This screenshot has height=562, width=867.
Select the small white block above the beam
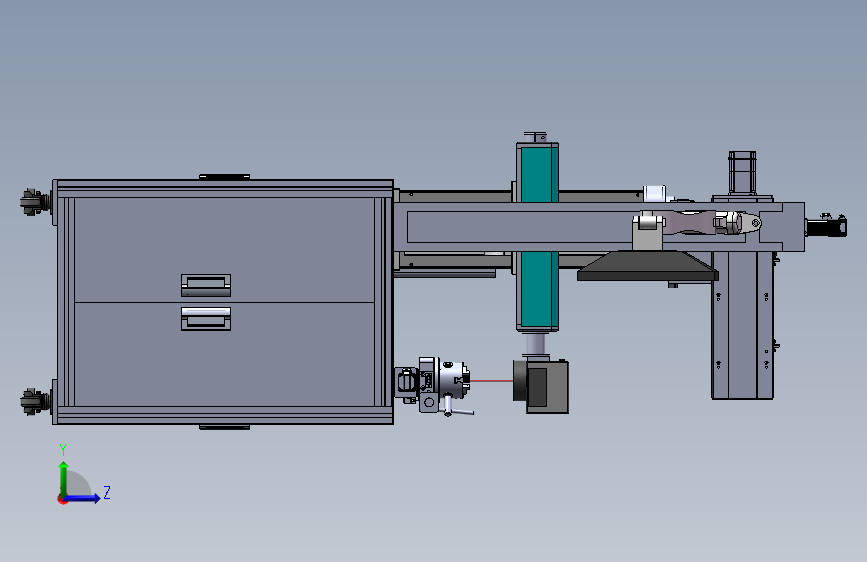tap(655, 194)
